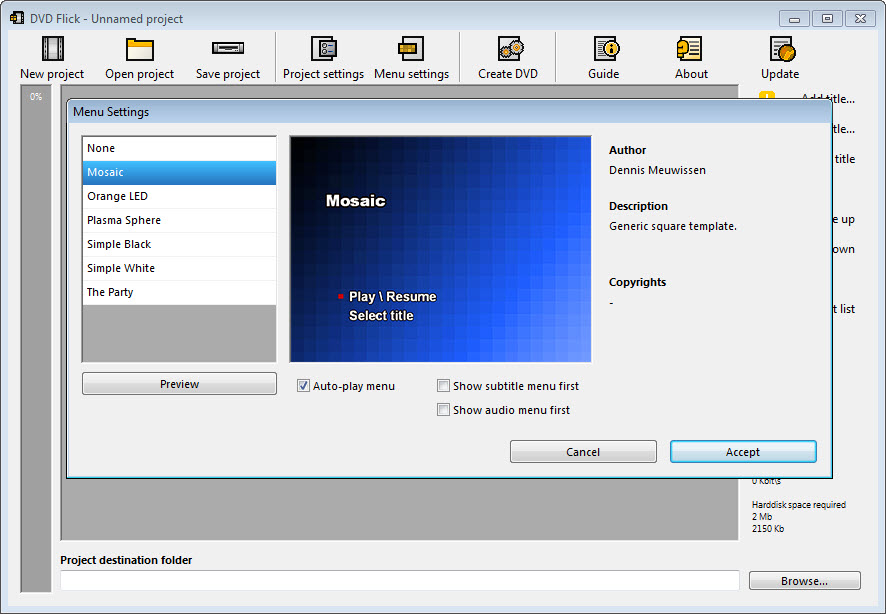Click author name Dennis Meuwissen
This screenshot has height=614, width=886.
pos(657,170)
